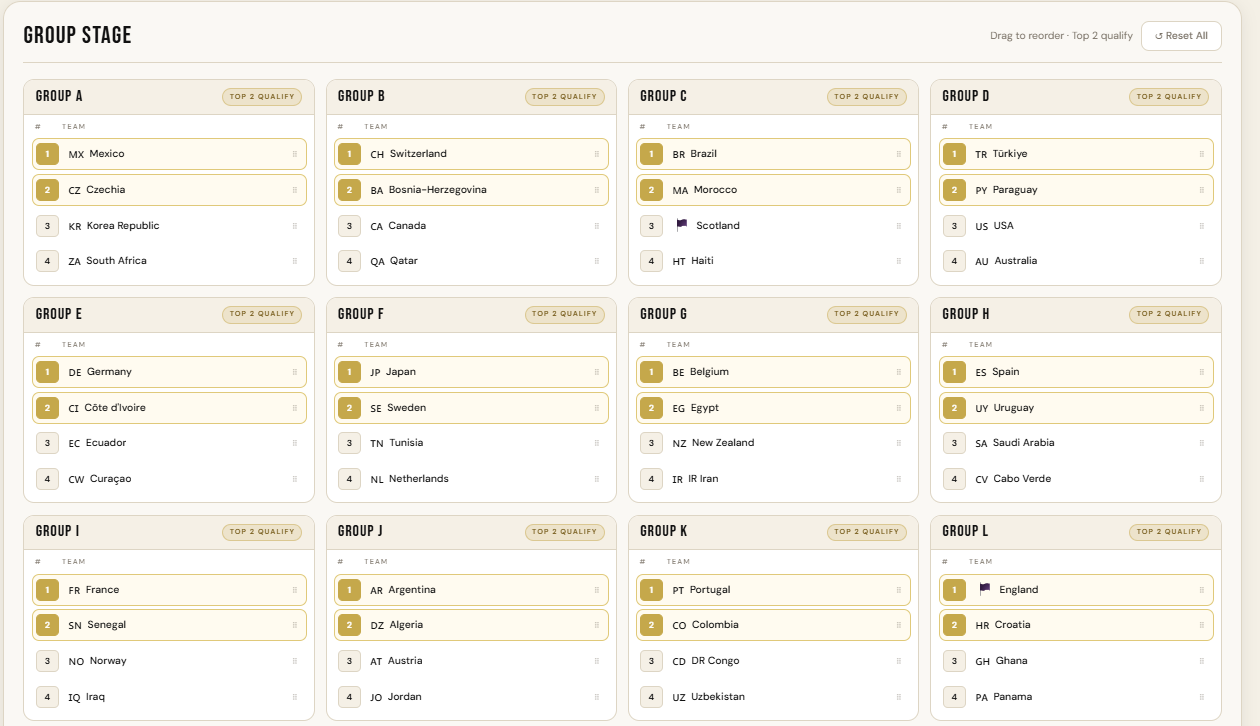Click South Africa's drag handle icon
The image size is (1260, 726).
pyautogui.click(x=295, y=261)
